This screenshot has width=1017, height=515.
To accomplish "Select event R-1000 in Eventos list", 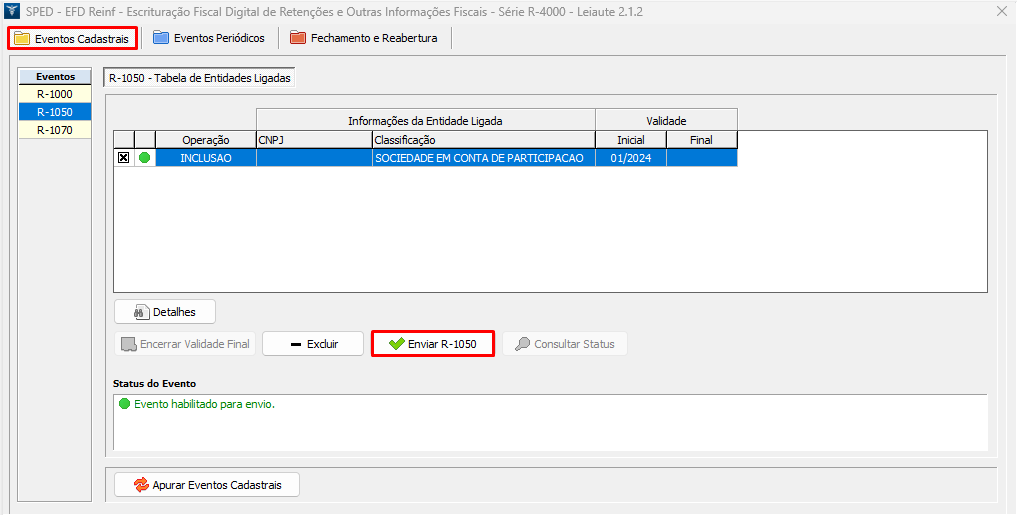I will point(54,94).
